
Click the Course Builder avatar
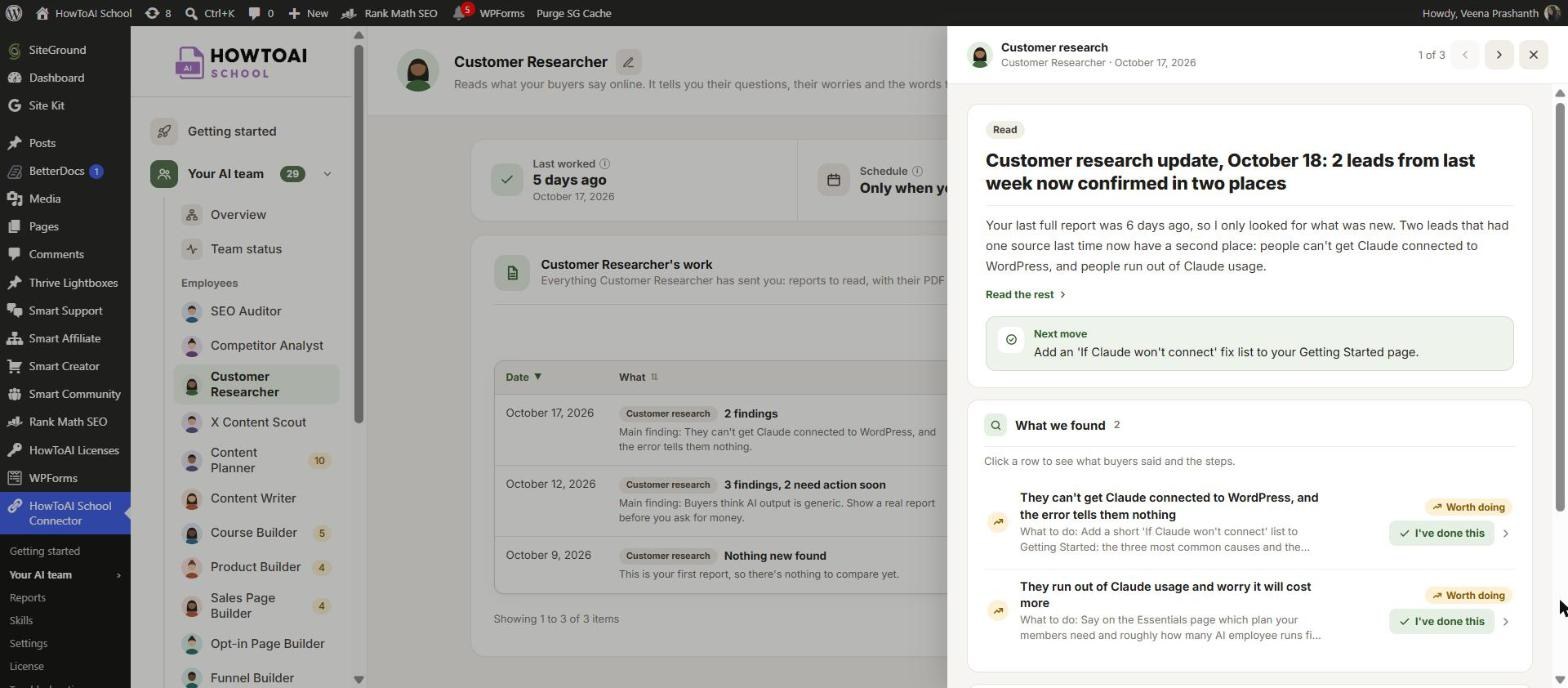coord(192,533)
